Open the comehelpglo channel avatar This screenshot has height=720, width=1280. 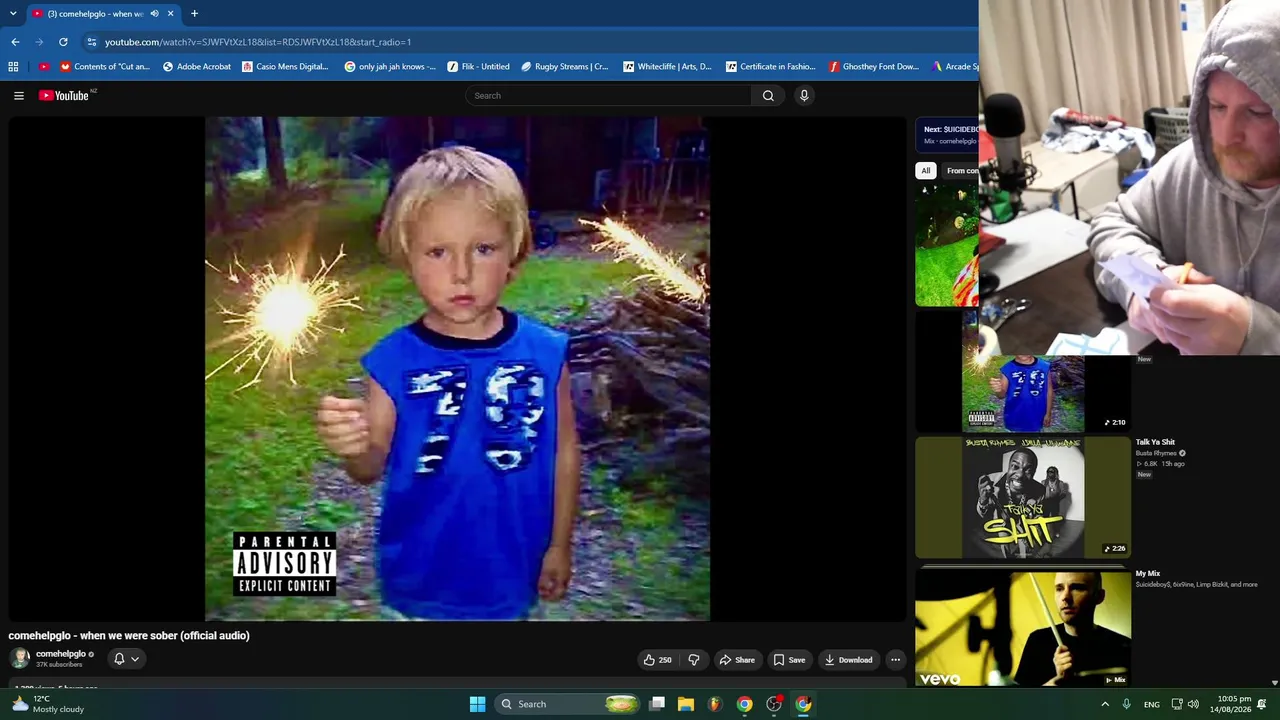click(x=20, y=658)
